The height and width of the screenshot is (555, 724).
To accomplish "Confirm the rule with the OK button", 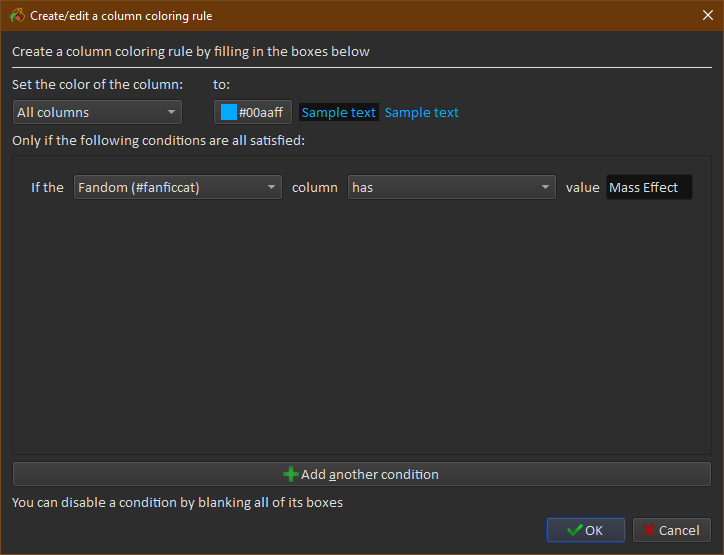I will coord(585,530).
